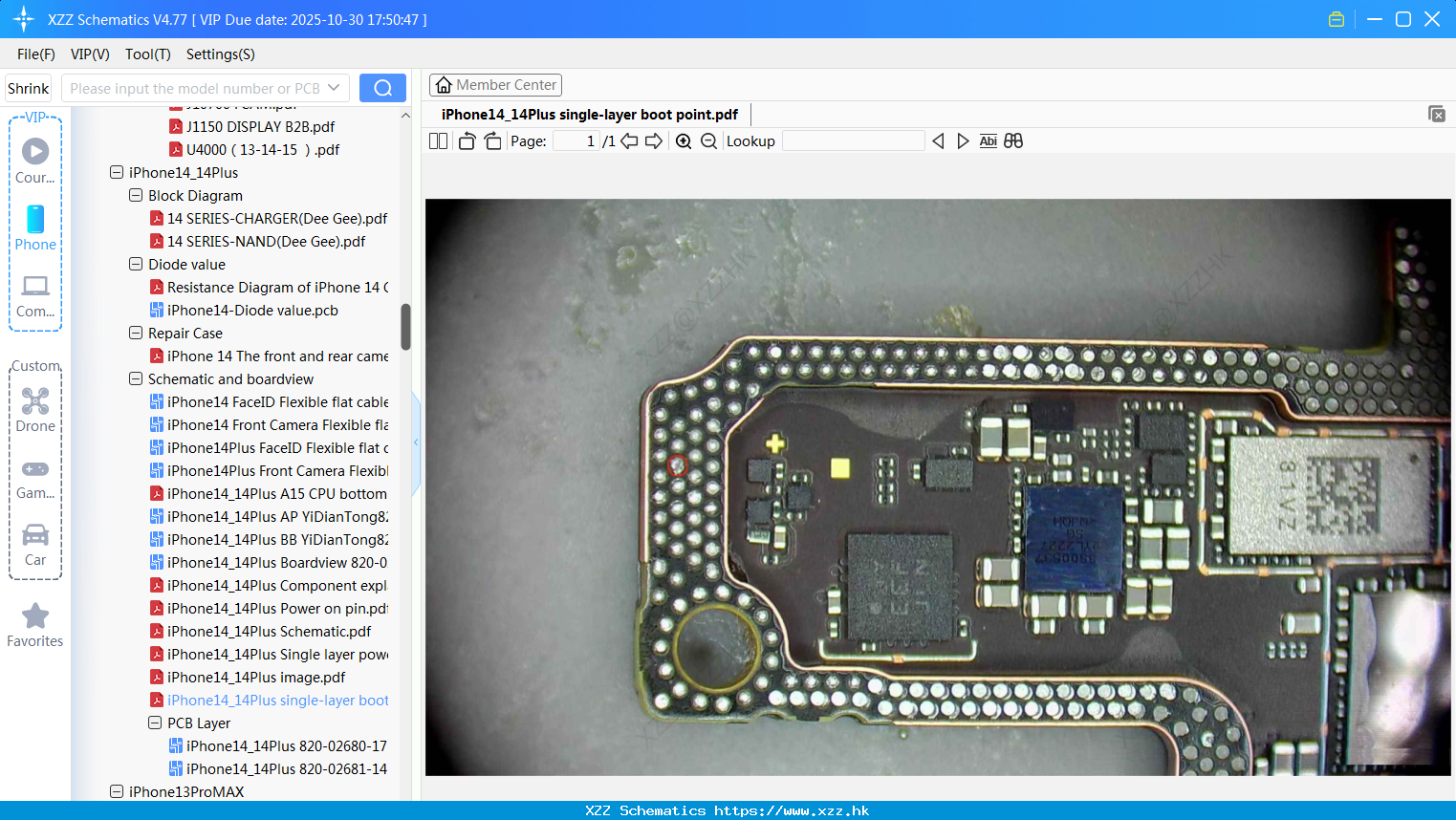Click the www.xzz.hk link in status bar

coord(793,810)
